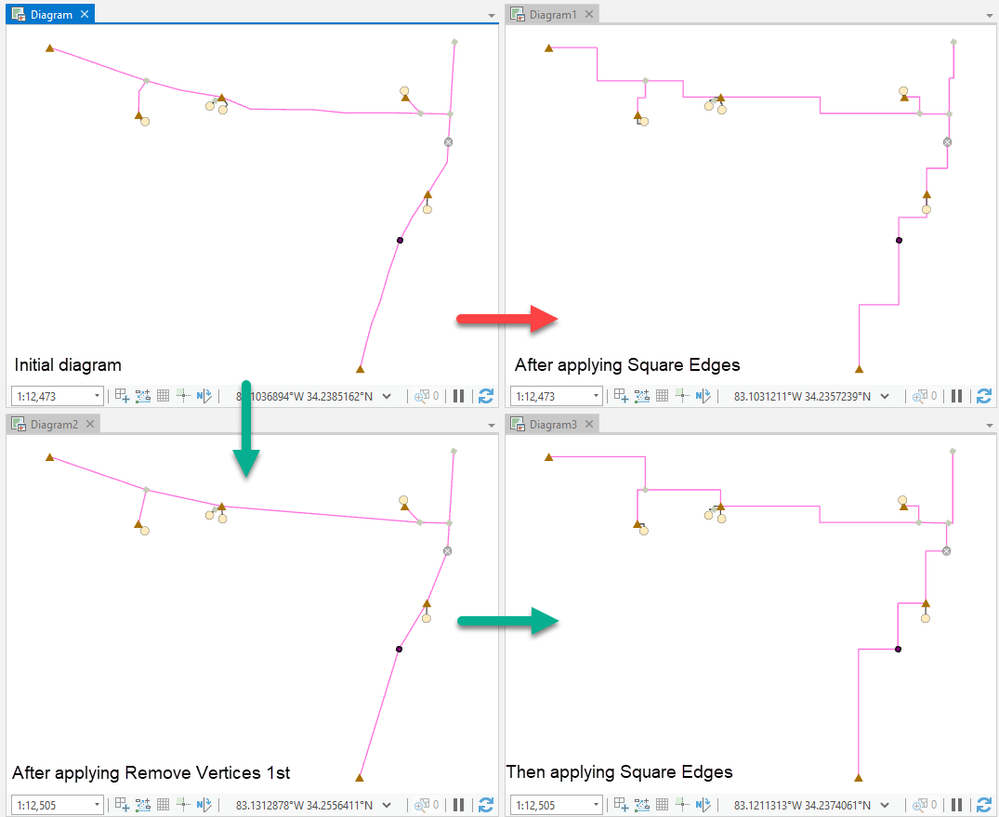Click the fixed scale icon in Diagram3 view
This screenshot has height=817, width=999.
coord(621,804)
